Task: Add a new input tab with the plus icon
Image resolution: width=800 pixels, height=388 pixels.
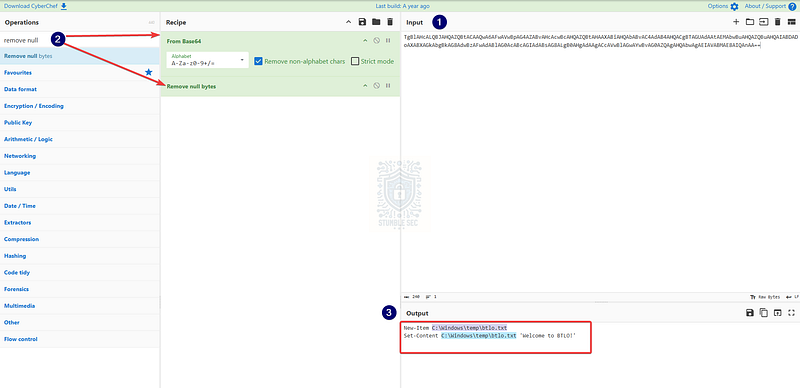Action: [x=736, y=22]
